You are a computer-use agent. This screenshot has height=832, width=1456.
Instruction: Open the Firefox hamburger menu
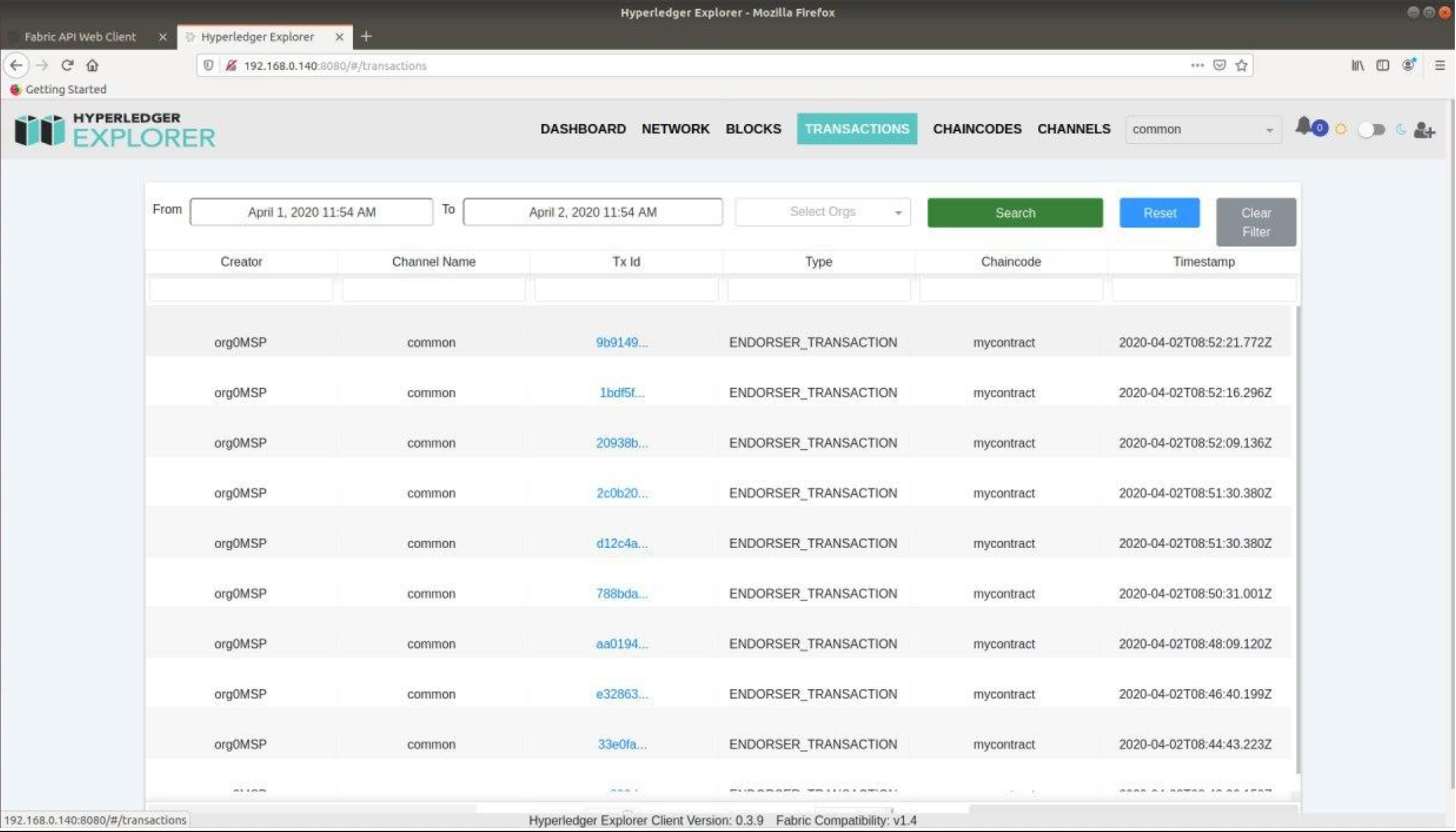click(1440, 65)
